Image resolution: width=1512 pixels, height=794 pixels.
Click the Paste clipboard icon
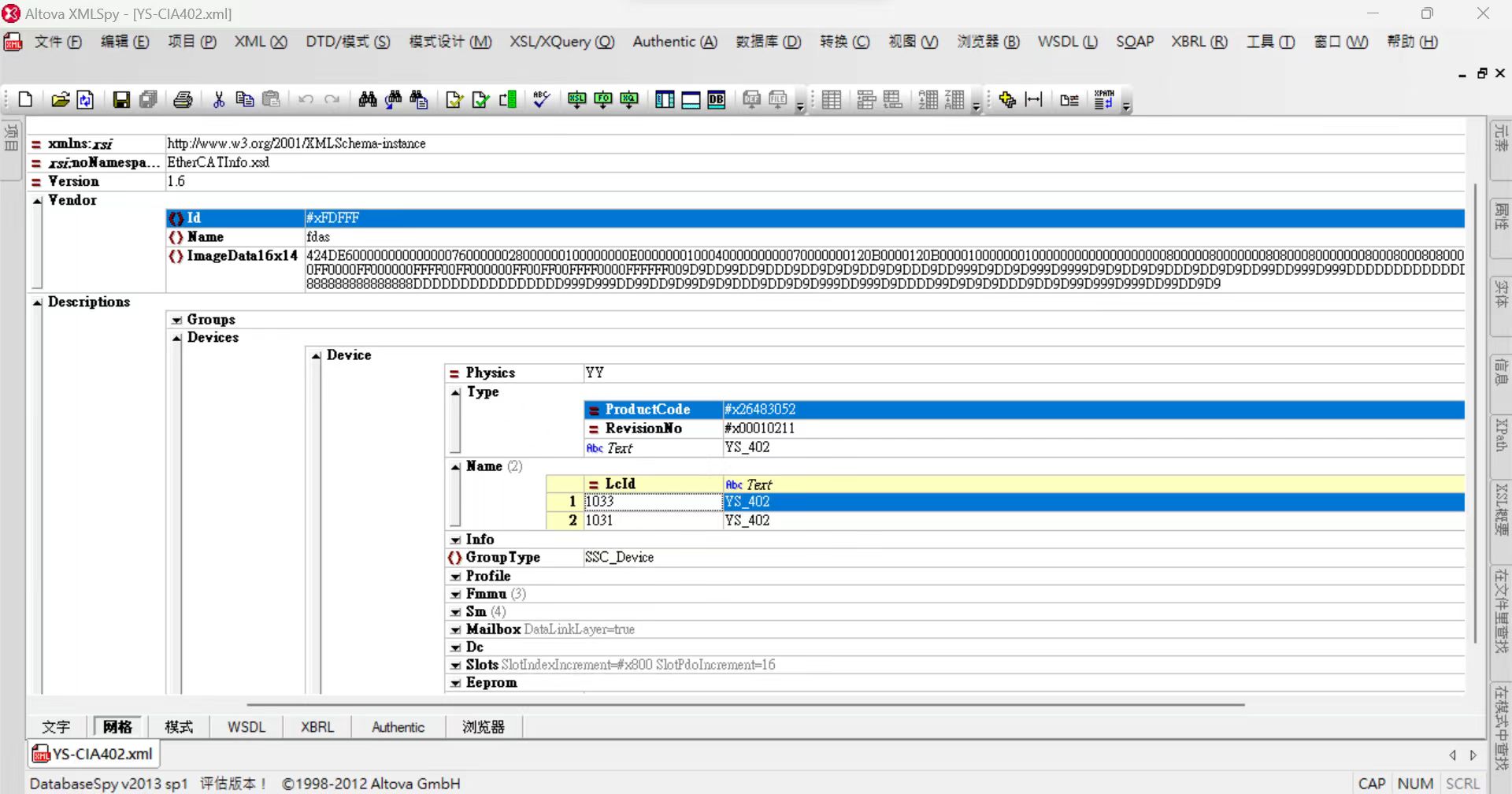pos(271,100)
